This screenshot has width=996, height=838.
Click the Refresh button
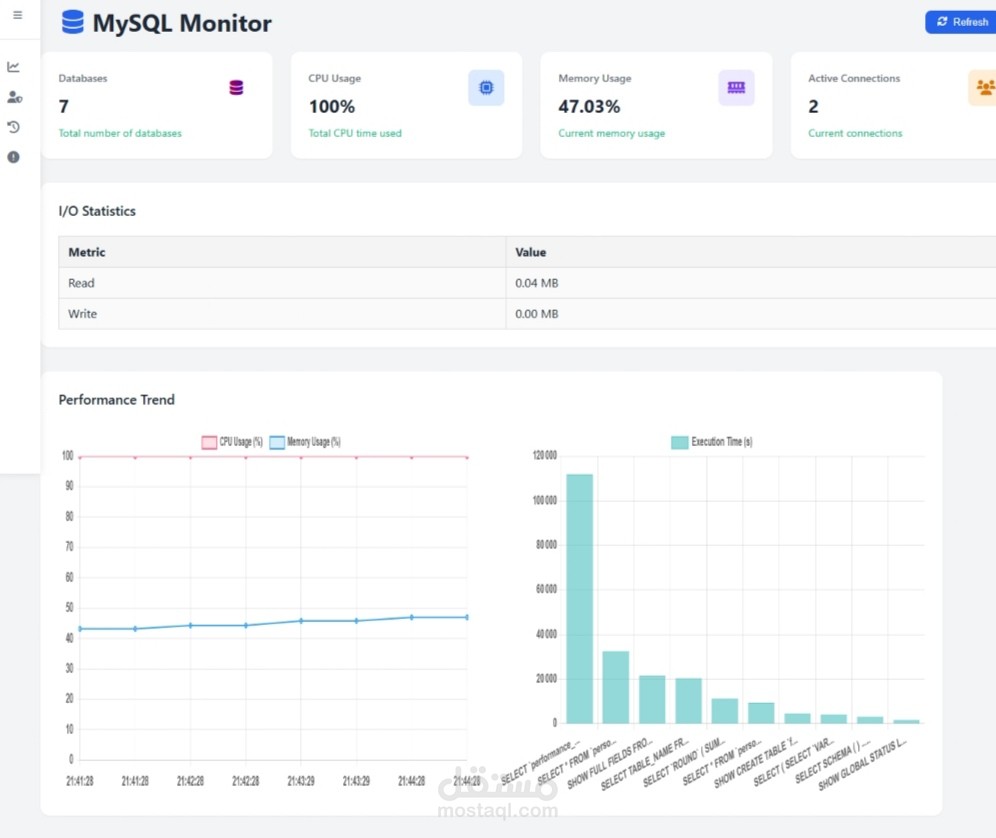(x=962, y=22)
